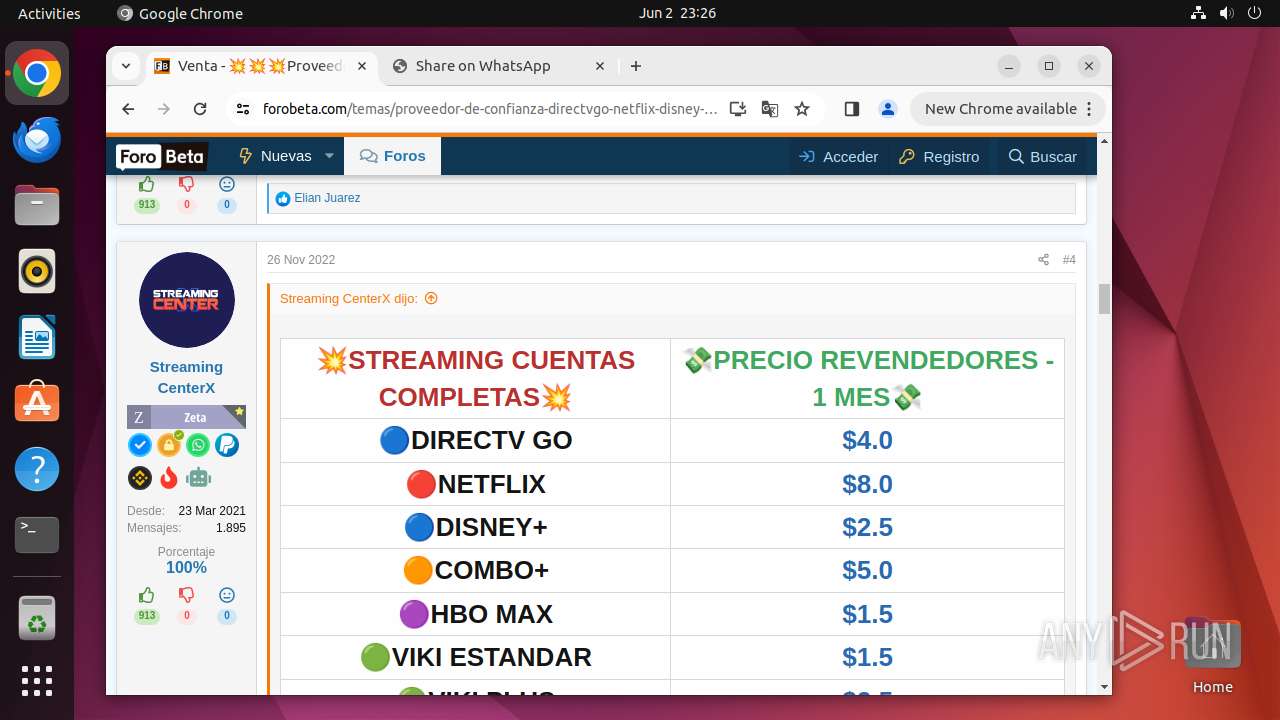Open Activities overview
1280x720 pixels.
pos(49,13)
